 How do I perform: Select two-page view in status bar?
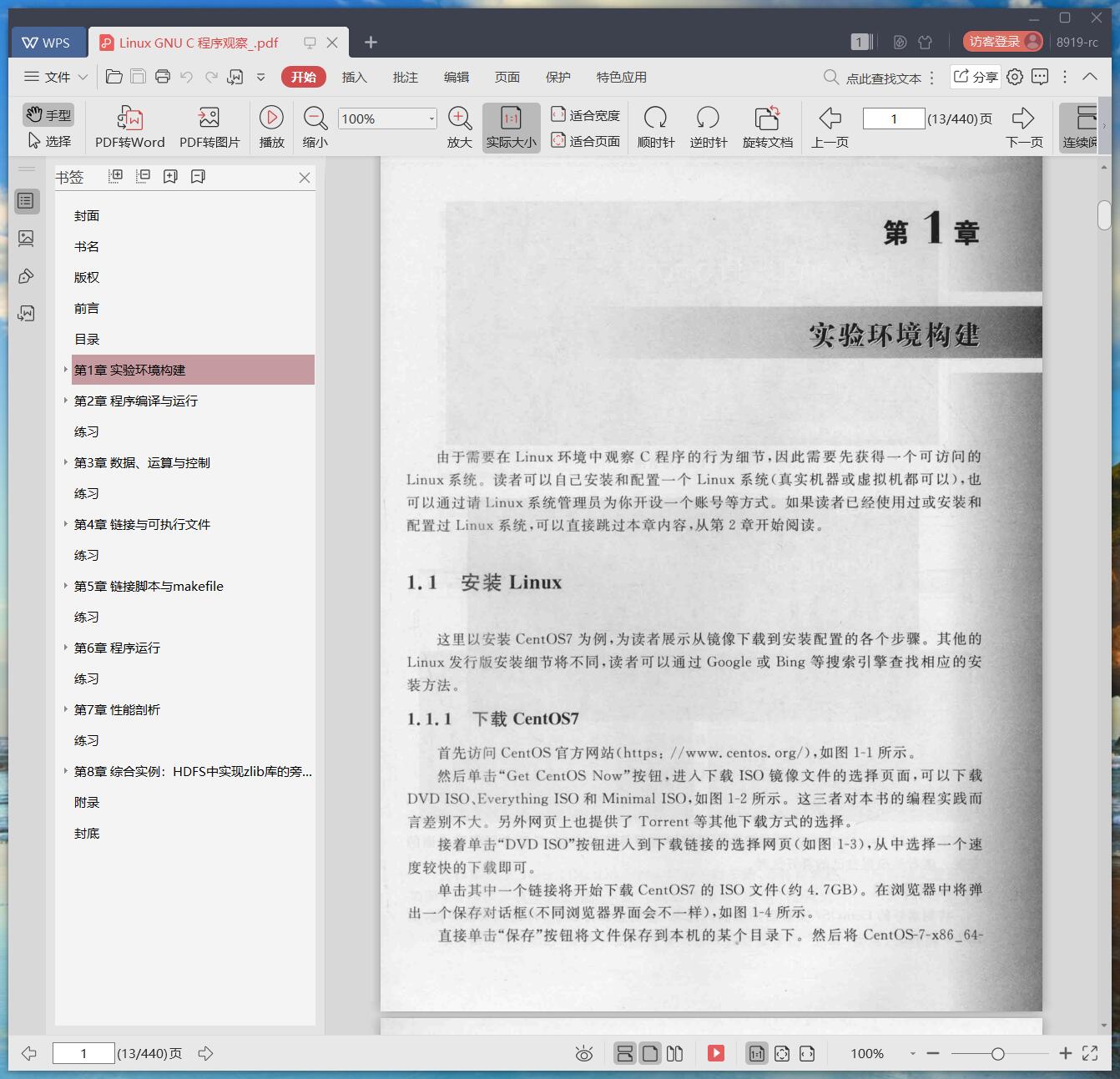(x=675, y=1053)
